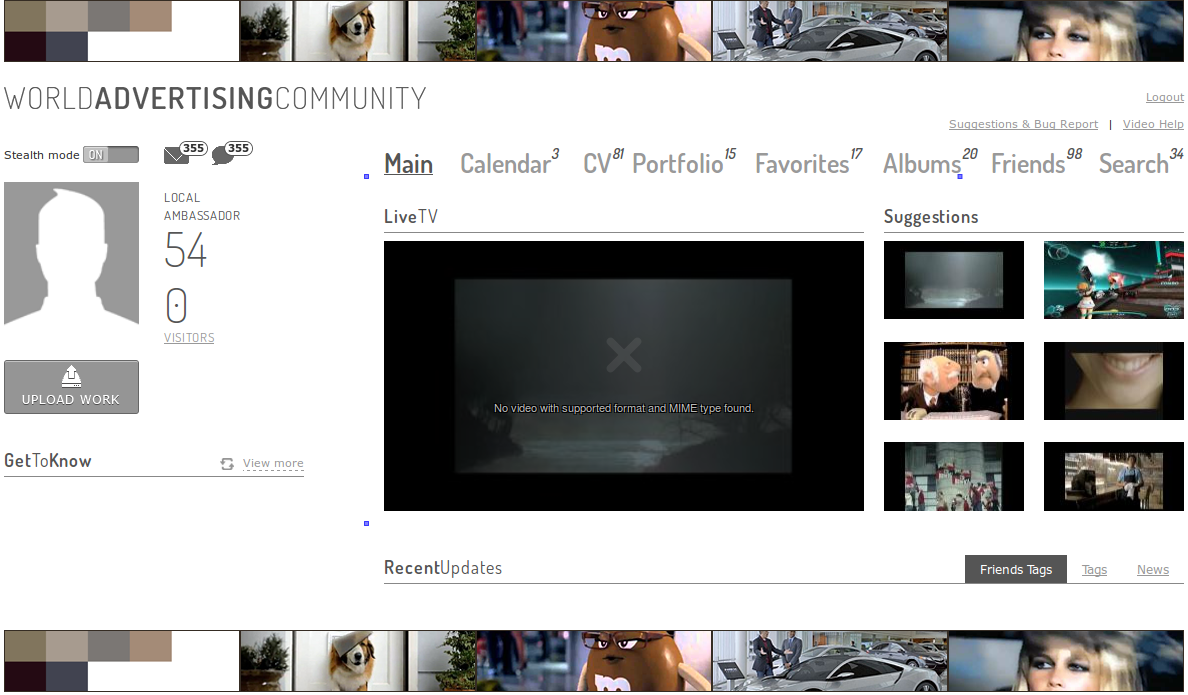Open the red-dressed crowd suggestion thumbnail

(x=953, y=476)
